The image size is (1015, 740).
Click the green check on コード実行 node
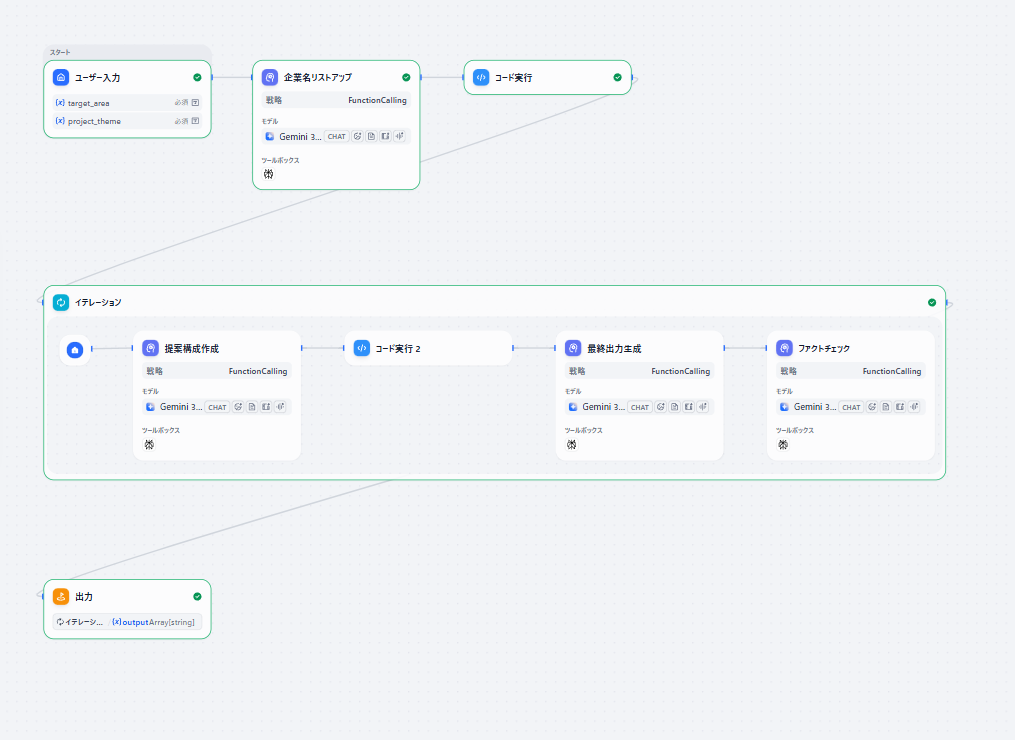coord(618,78)
